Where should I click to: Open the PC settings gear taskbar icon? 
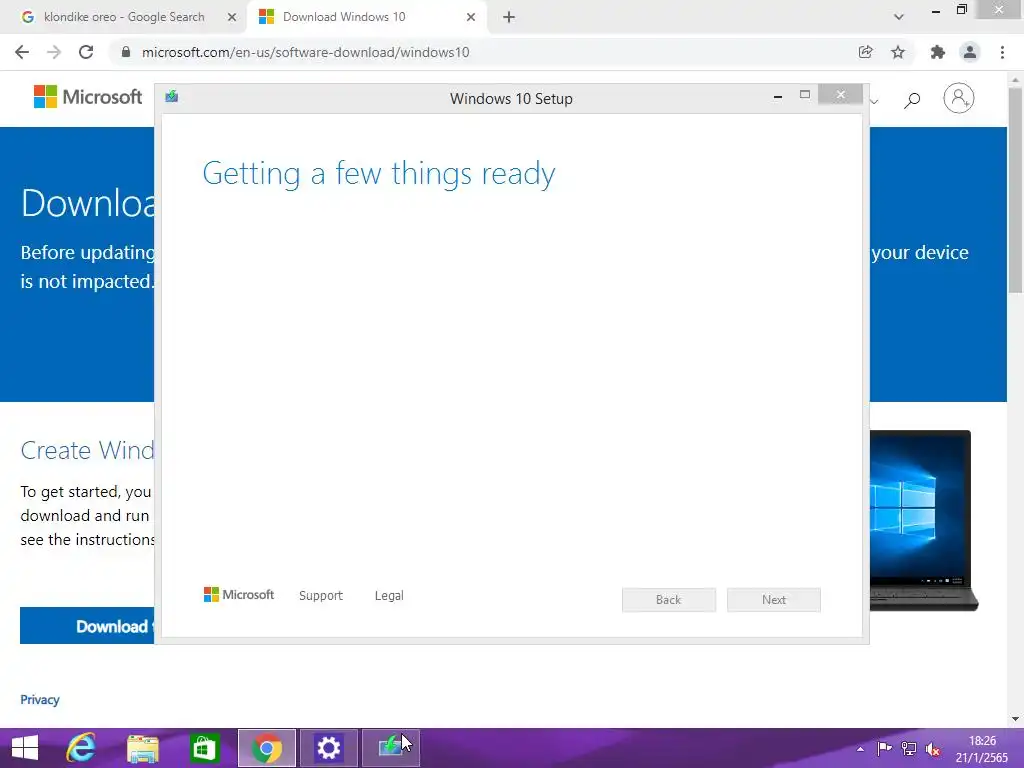328,748
